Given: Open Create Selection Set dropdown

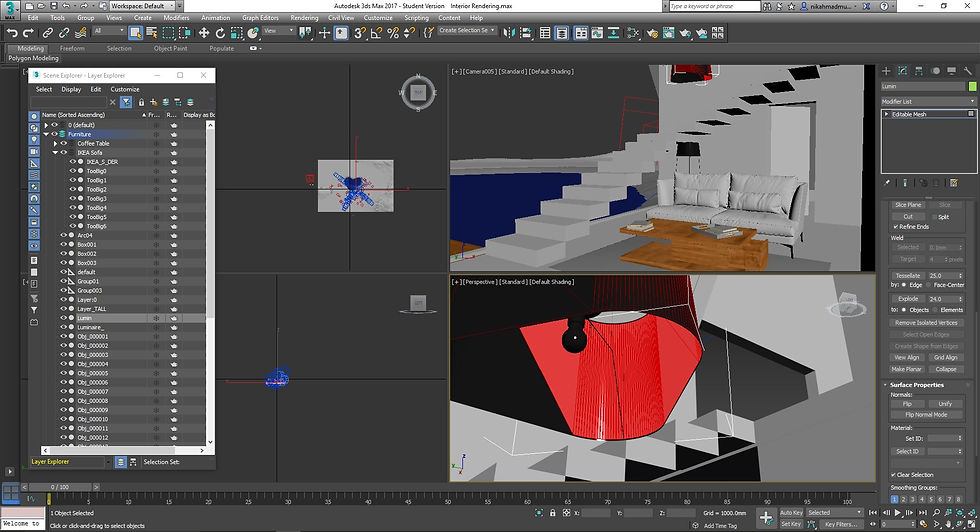Looking at the screenshot, I should click(468, 30).
